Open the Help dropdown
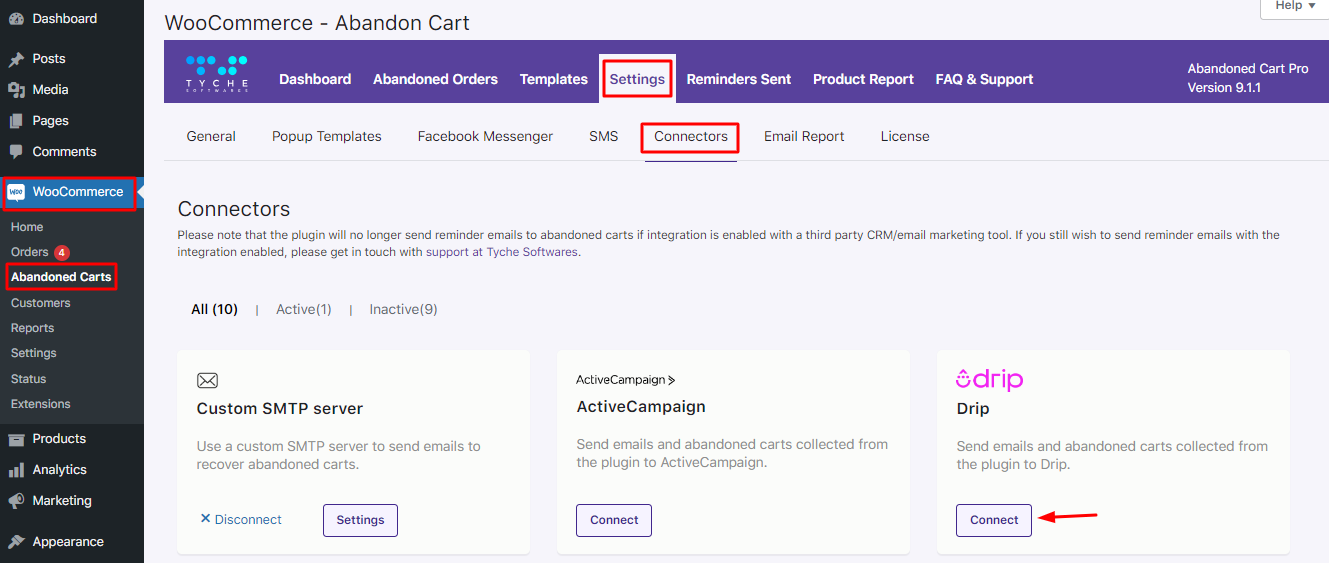 coord(1295,6)
